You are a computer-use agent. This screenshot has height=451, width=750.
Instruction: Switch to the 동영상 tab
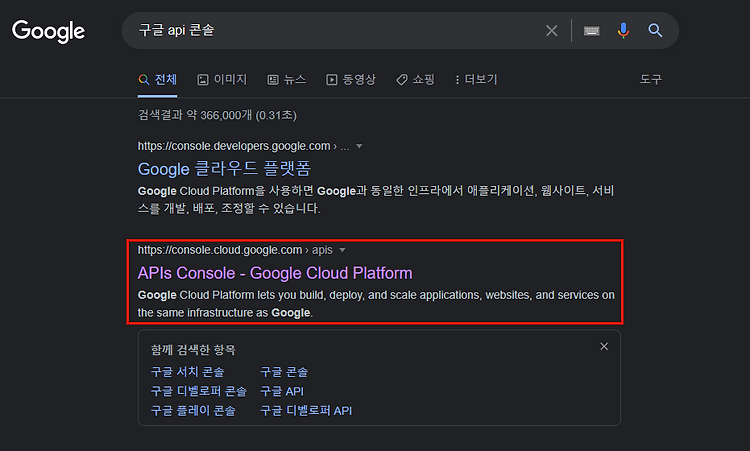coord(351,79)
